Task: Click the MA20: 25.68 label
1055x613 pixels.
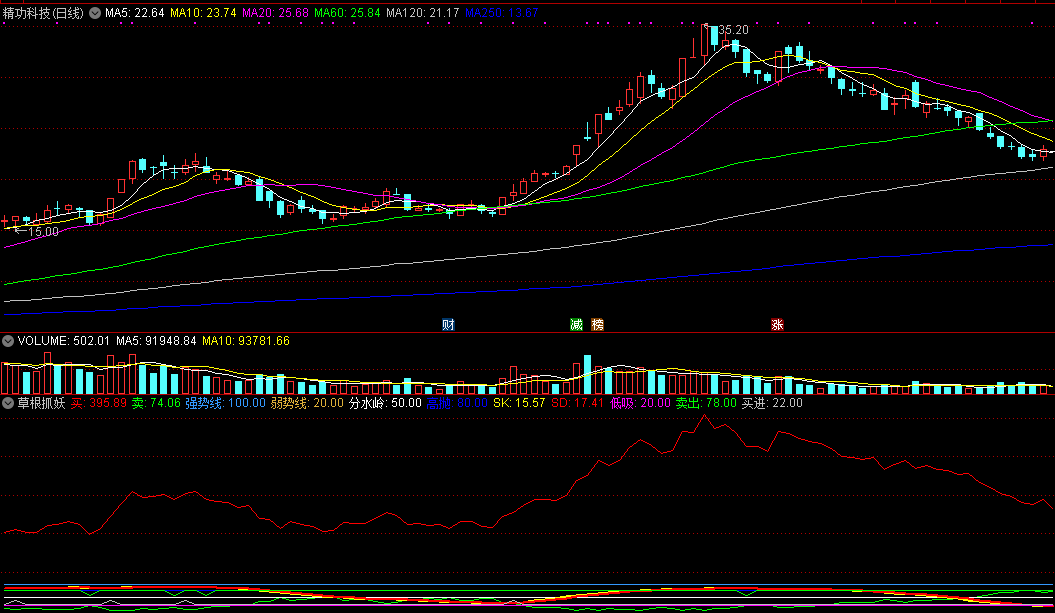Action: [x=275, y=13]
